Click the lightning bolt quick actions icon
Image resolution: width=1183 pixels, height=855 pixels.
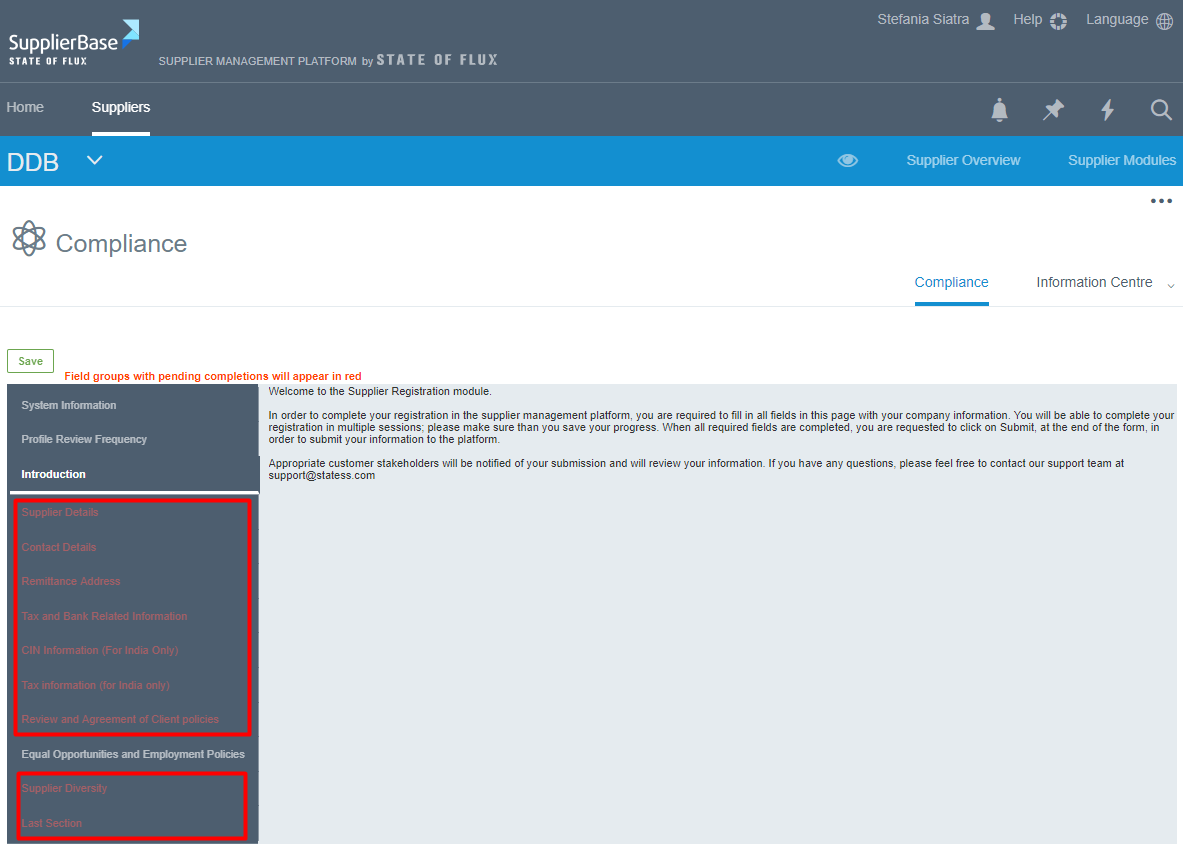(x=1107, y=110)
